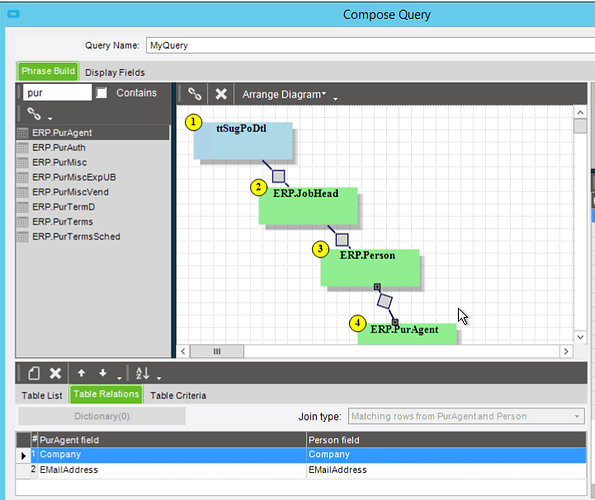Screen dimensions: 595x500
Task: Click the link tables icon in diagram toolbar
Action: pyautogui.click(x=195, y=94)
